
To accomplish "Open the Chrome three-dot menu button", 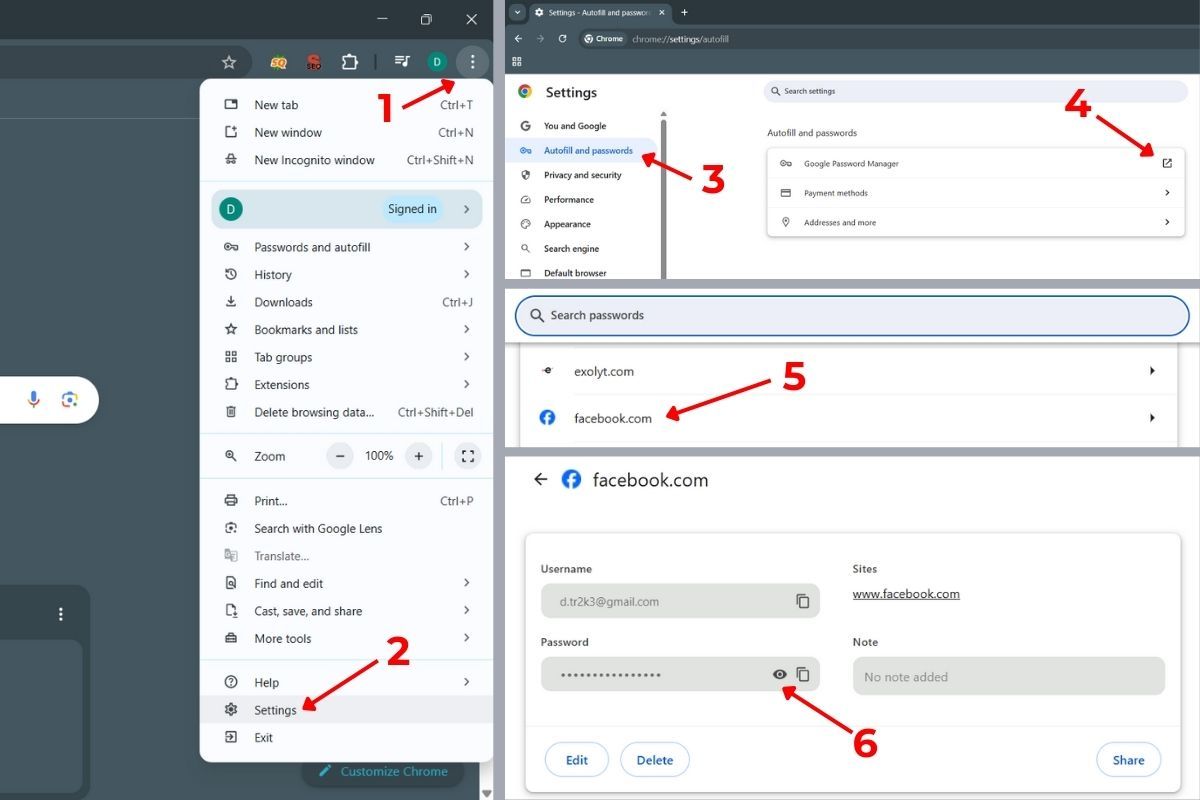I will click(x=472, y=62).
